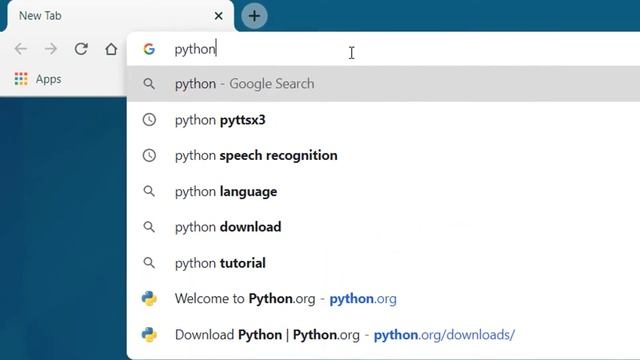Choose the python pyttsx3 history suggestion

(384, 120)
